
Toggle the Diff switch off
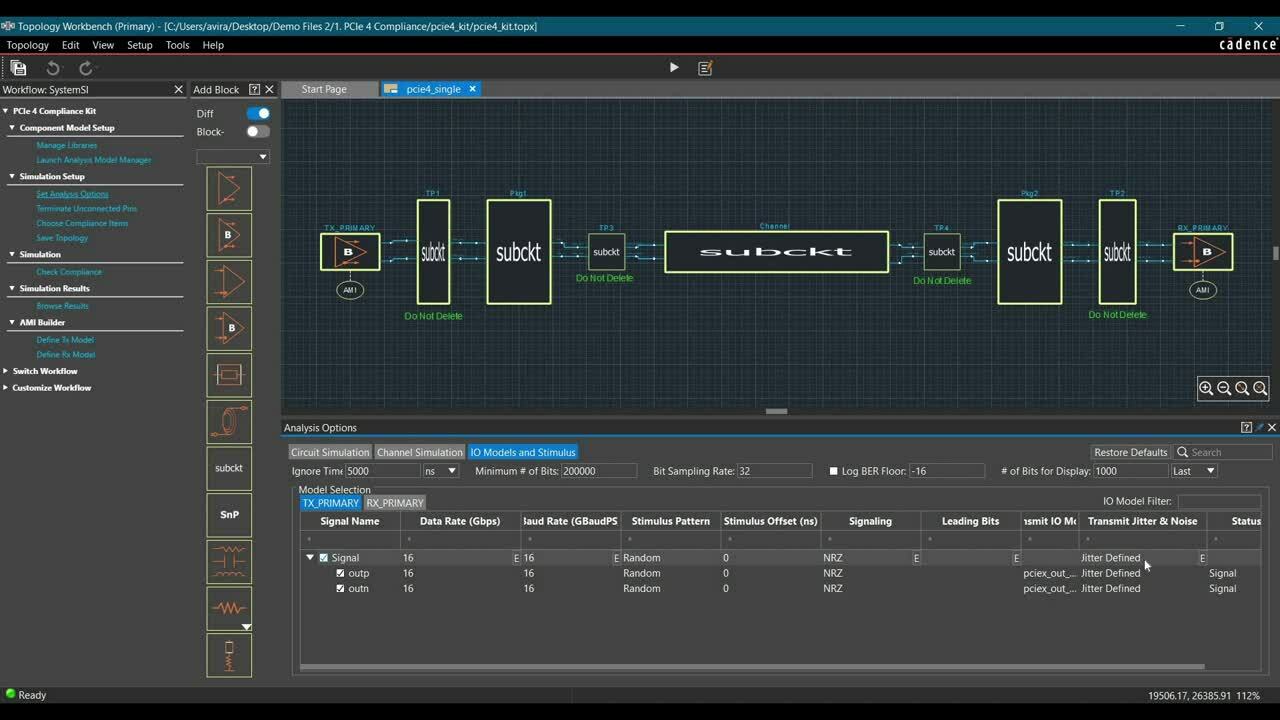[x=258, y=113]
